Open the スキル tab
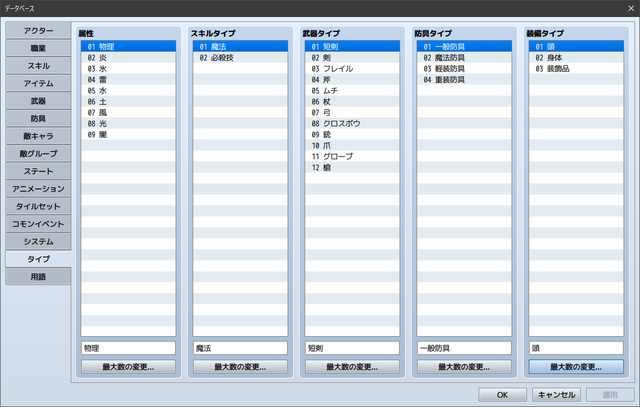 [38, 66]
